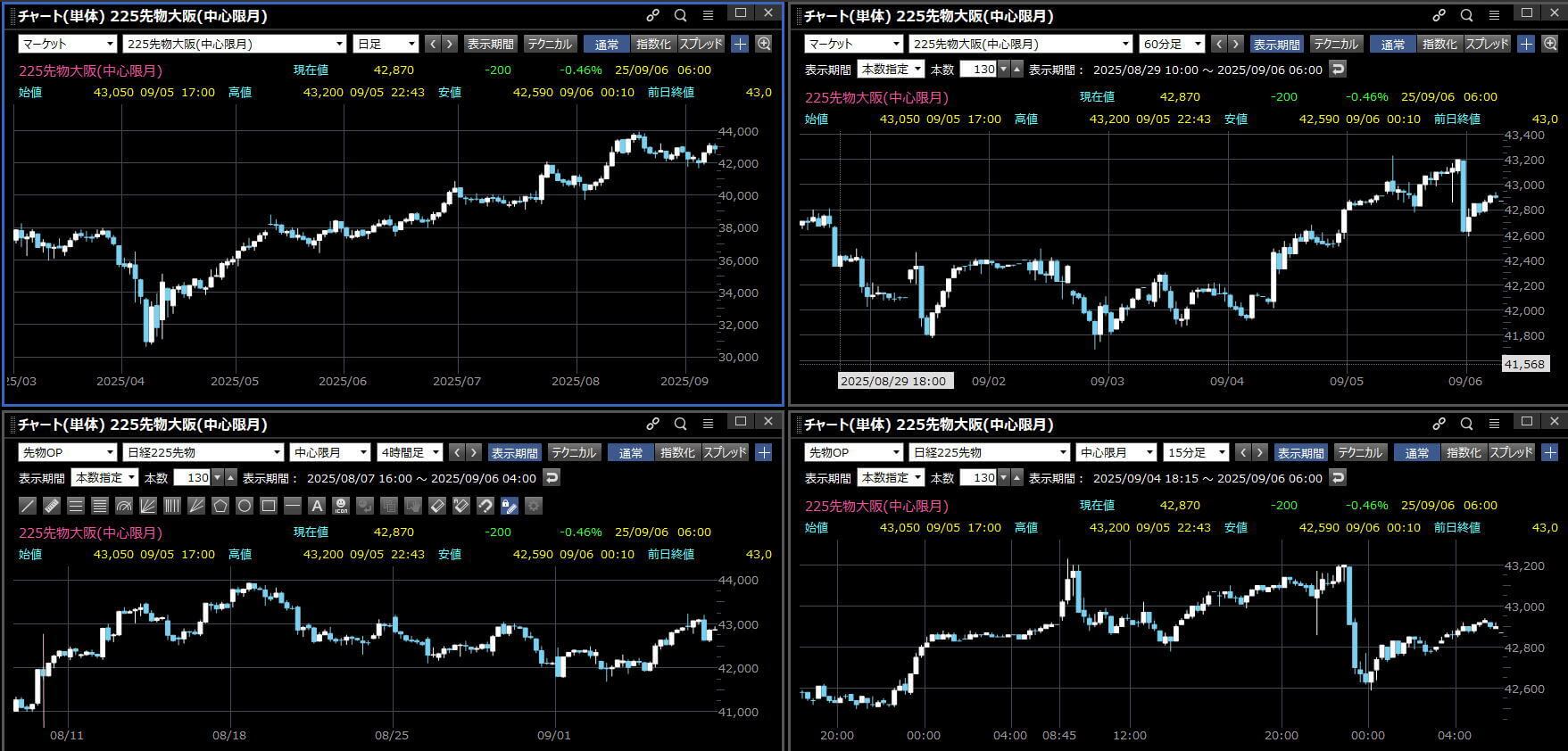Viewport: 1568px width, 751px height.
Task: Select the trend line drawing tool
Action: tap(29, 506)
